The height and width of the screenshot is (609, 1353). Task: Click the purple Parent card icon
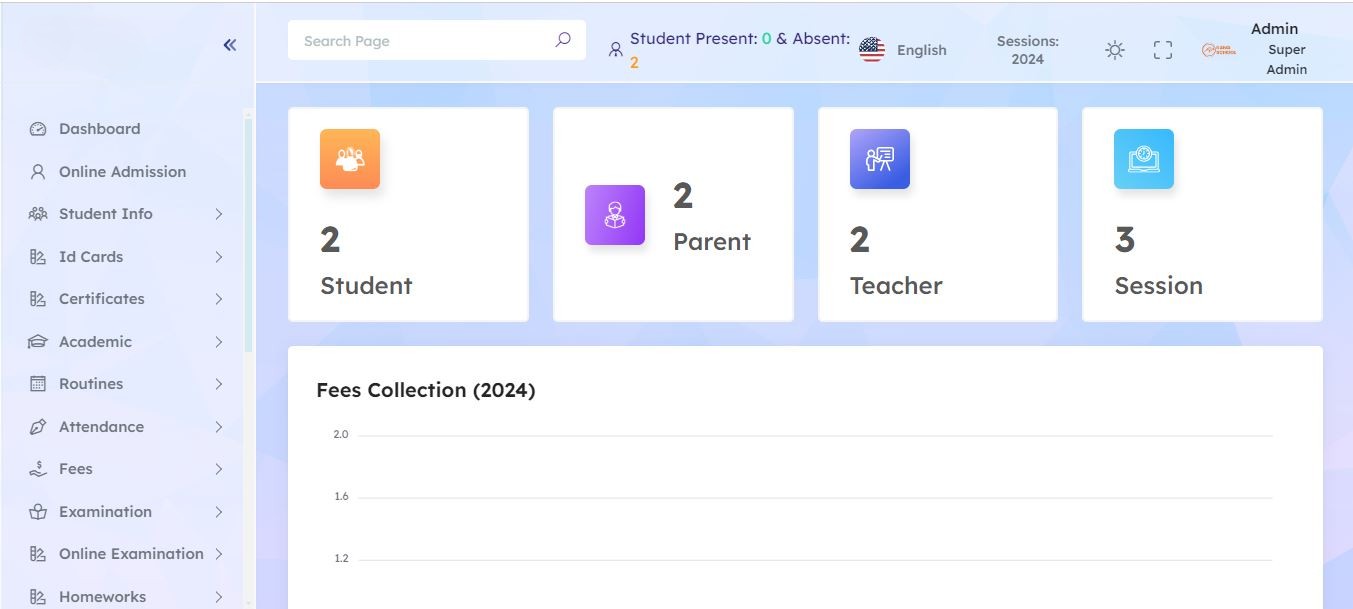point(615,215)
